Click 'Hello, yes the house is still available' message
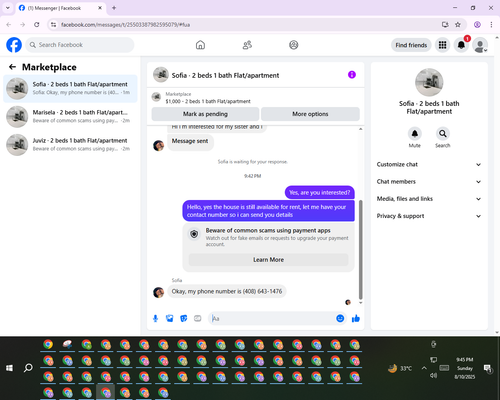 pos(268,211)
